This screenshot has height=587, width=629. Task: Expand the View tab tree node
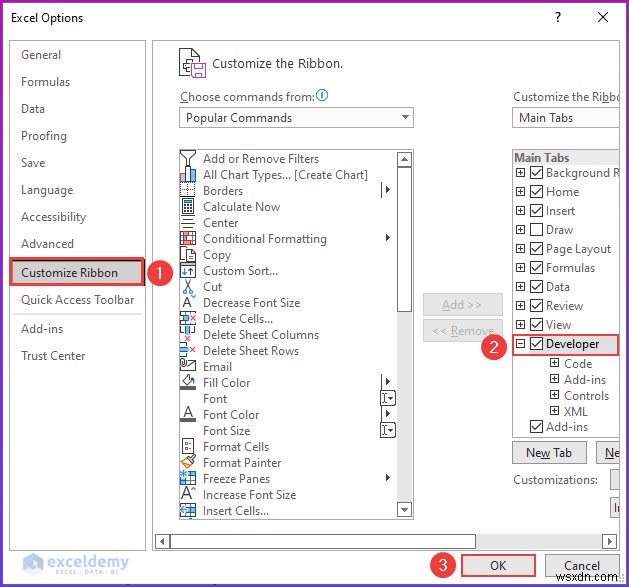click(520, 324)
